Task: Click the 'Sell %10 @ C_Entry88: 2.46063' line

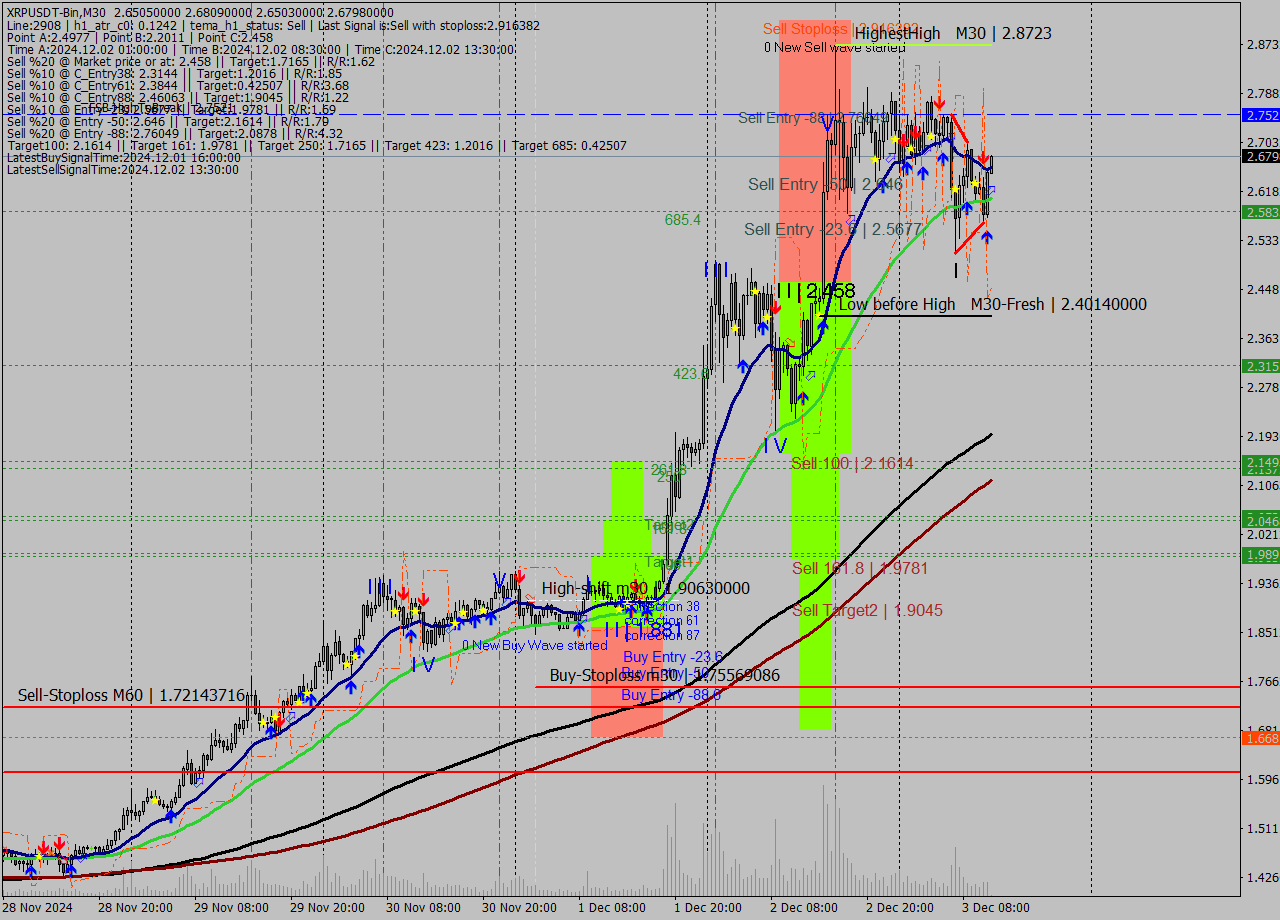Action: click(178, 97)
